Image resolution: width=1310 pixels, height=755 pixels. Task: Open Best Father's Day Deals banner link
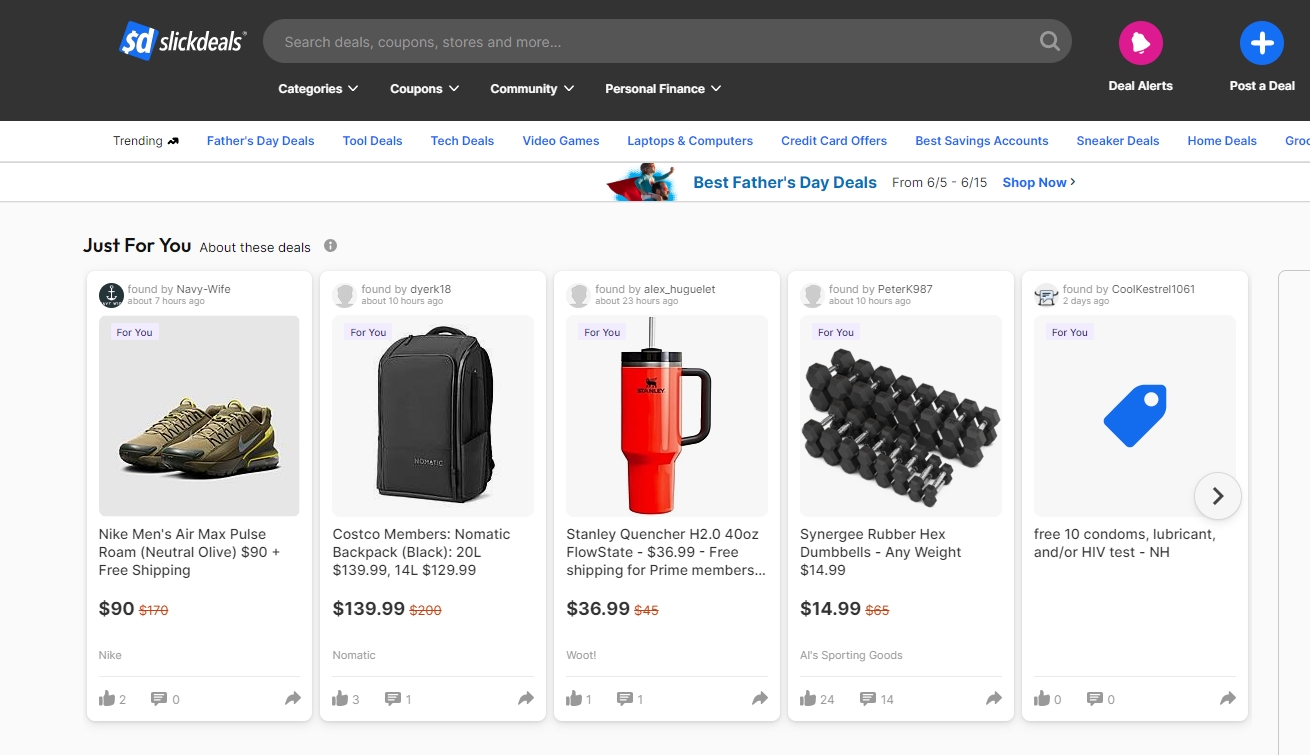(x=785, y=182)
